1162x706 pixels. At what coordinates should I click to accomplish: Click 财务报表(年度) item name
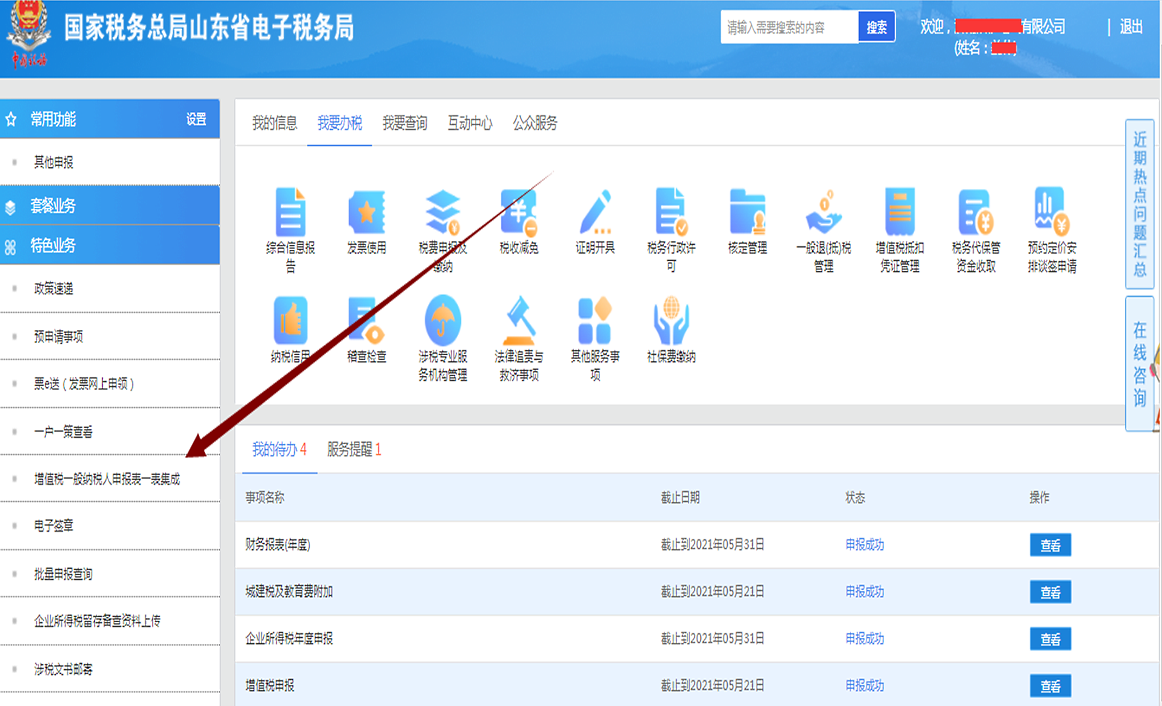(278, 545)
